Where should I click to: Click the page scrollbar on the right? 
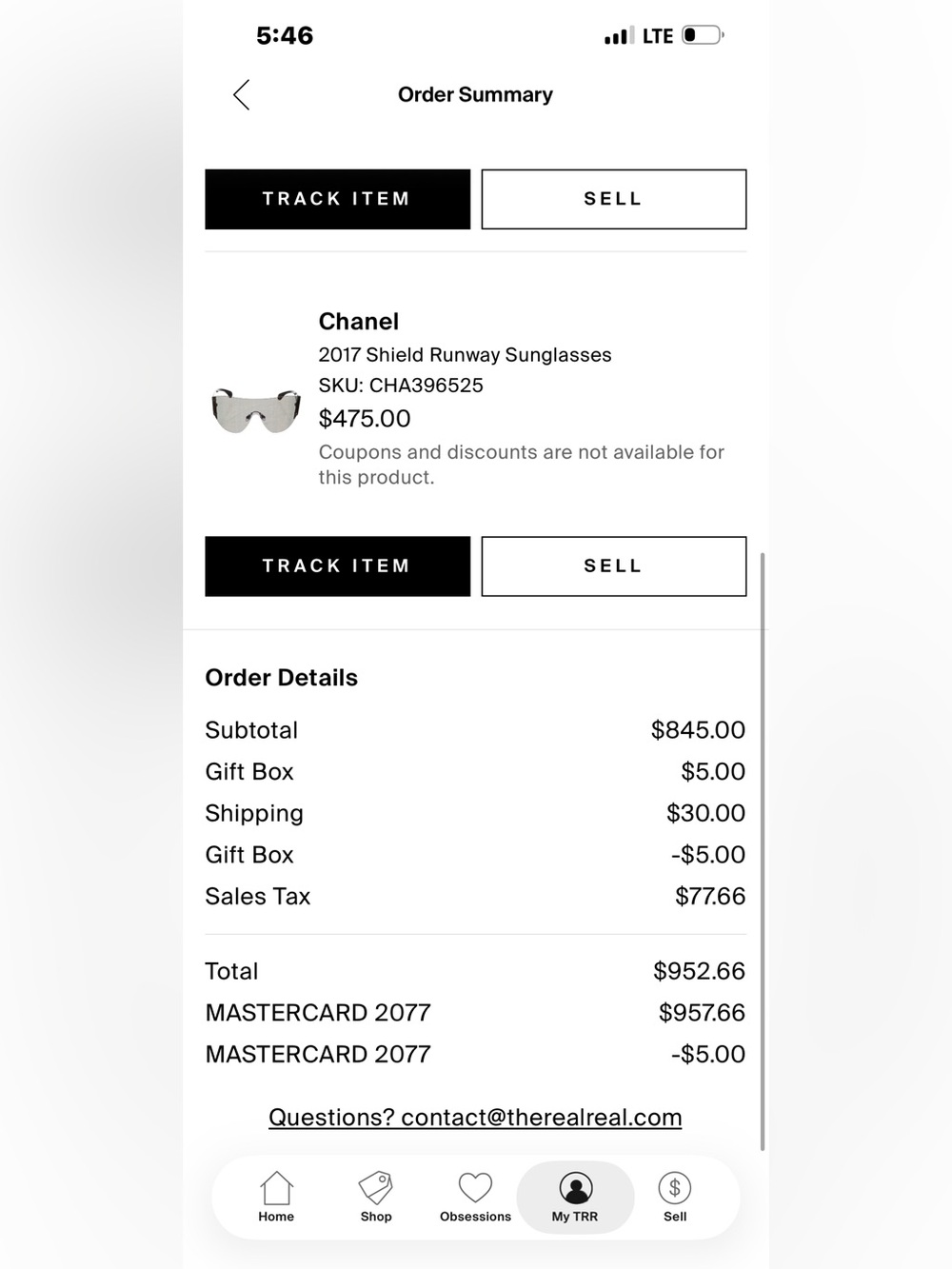(763, 851)
